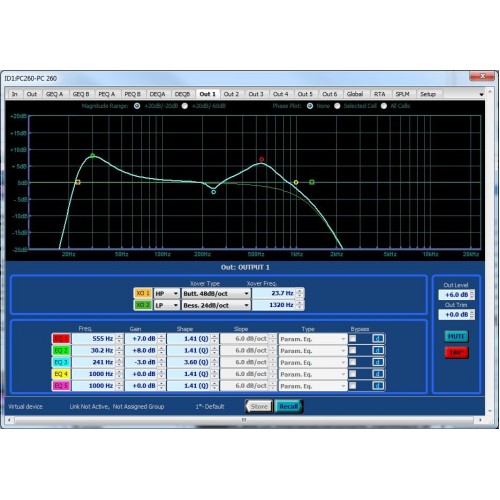This screenshot has width=500, height=500.
Task: Open EQ 3 Param. Eq. type dropdown
Action: tap(313, 362)
